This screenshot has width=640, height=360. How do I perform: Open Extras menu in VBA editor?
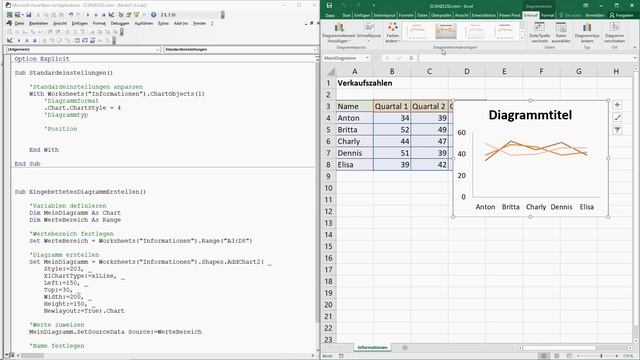163,23
